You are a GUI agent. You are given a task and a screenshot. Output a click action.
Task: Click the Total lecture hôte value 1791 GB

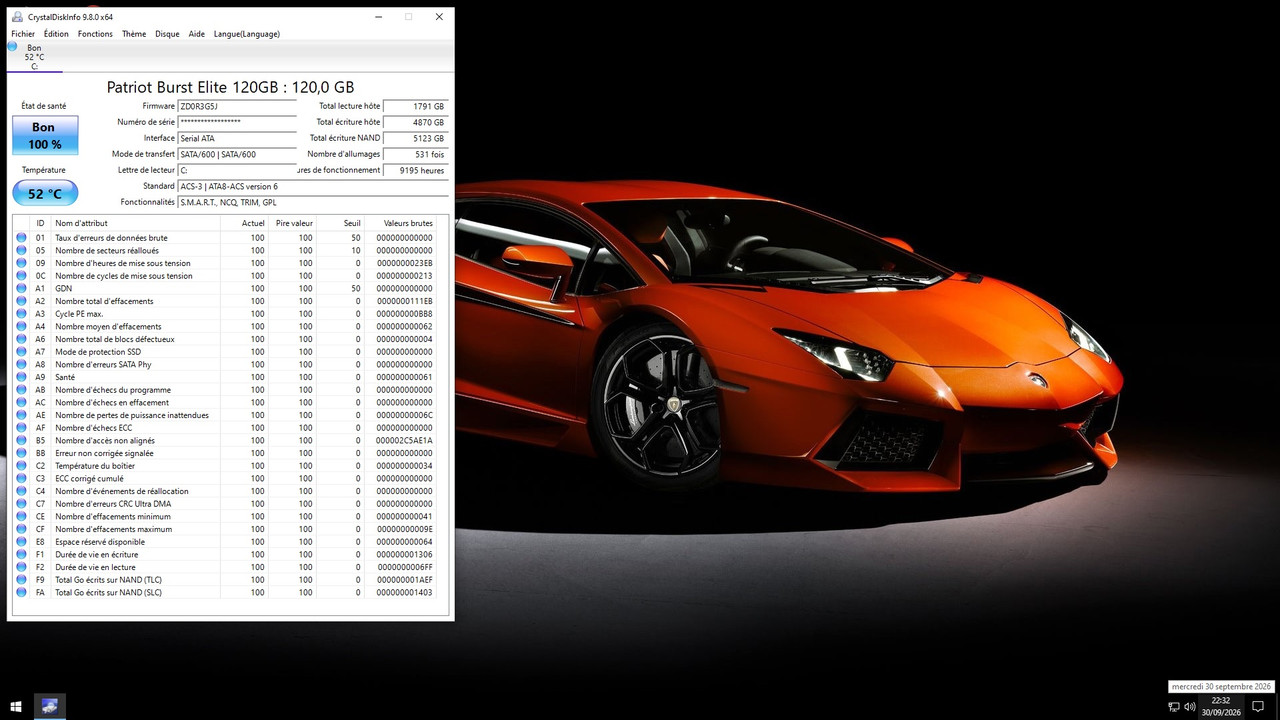416,106
